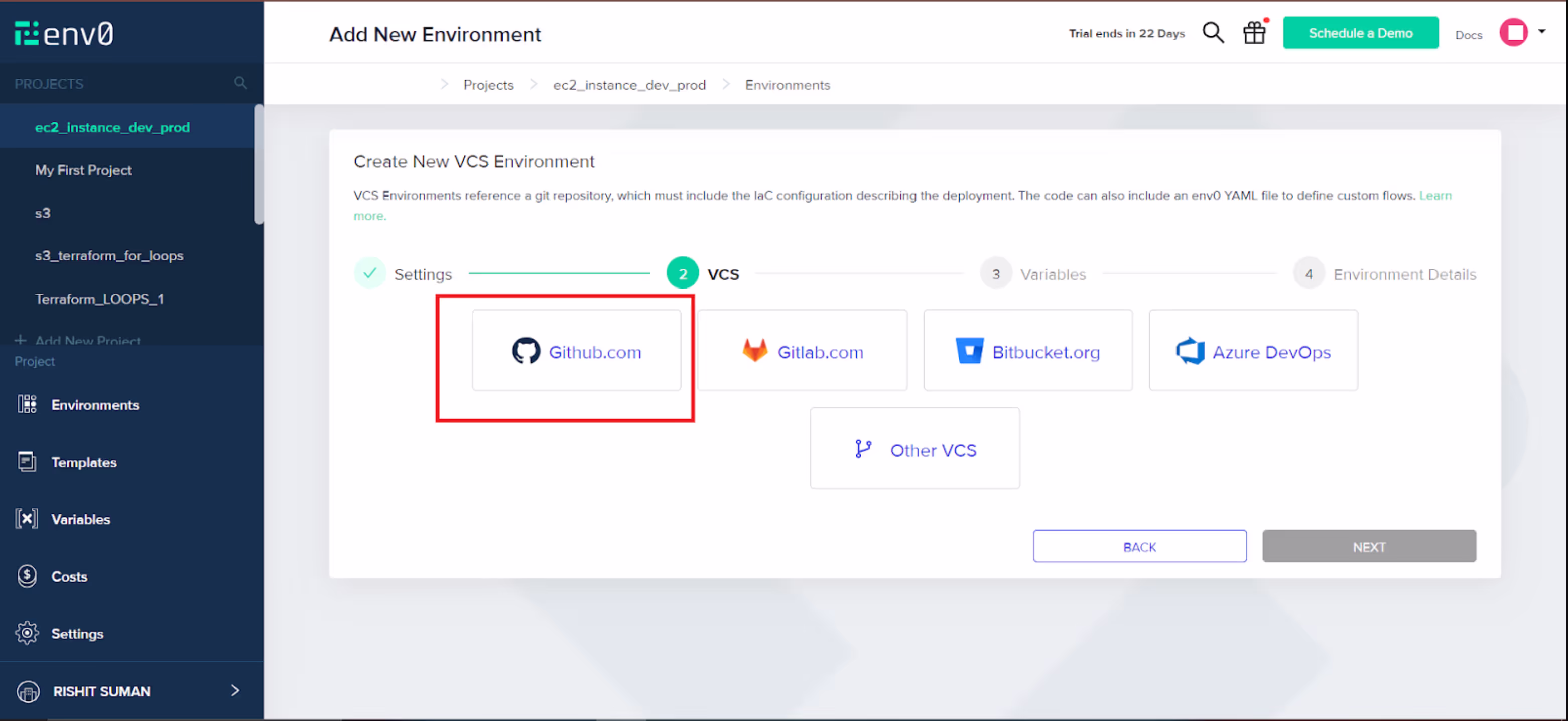Click the NEXT button
This screenshot has height=721, width=1568.
1369,546
